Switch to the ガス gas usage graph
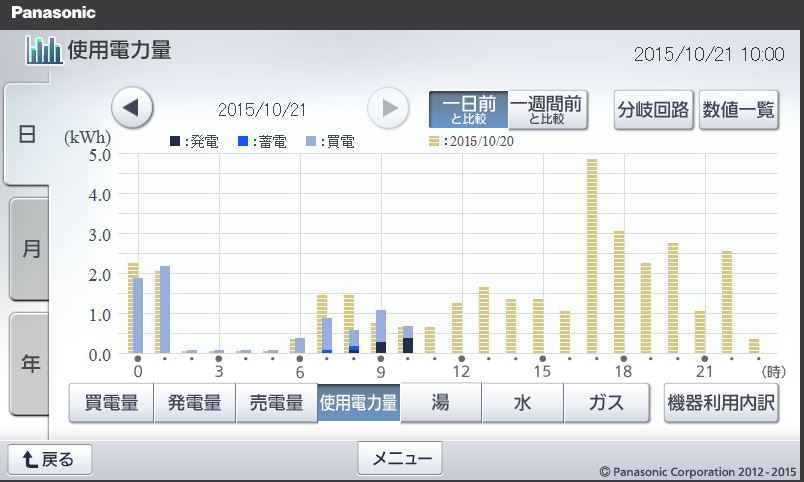804x482 pixels. click(x=604, y=404)
